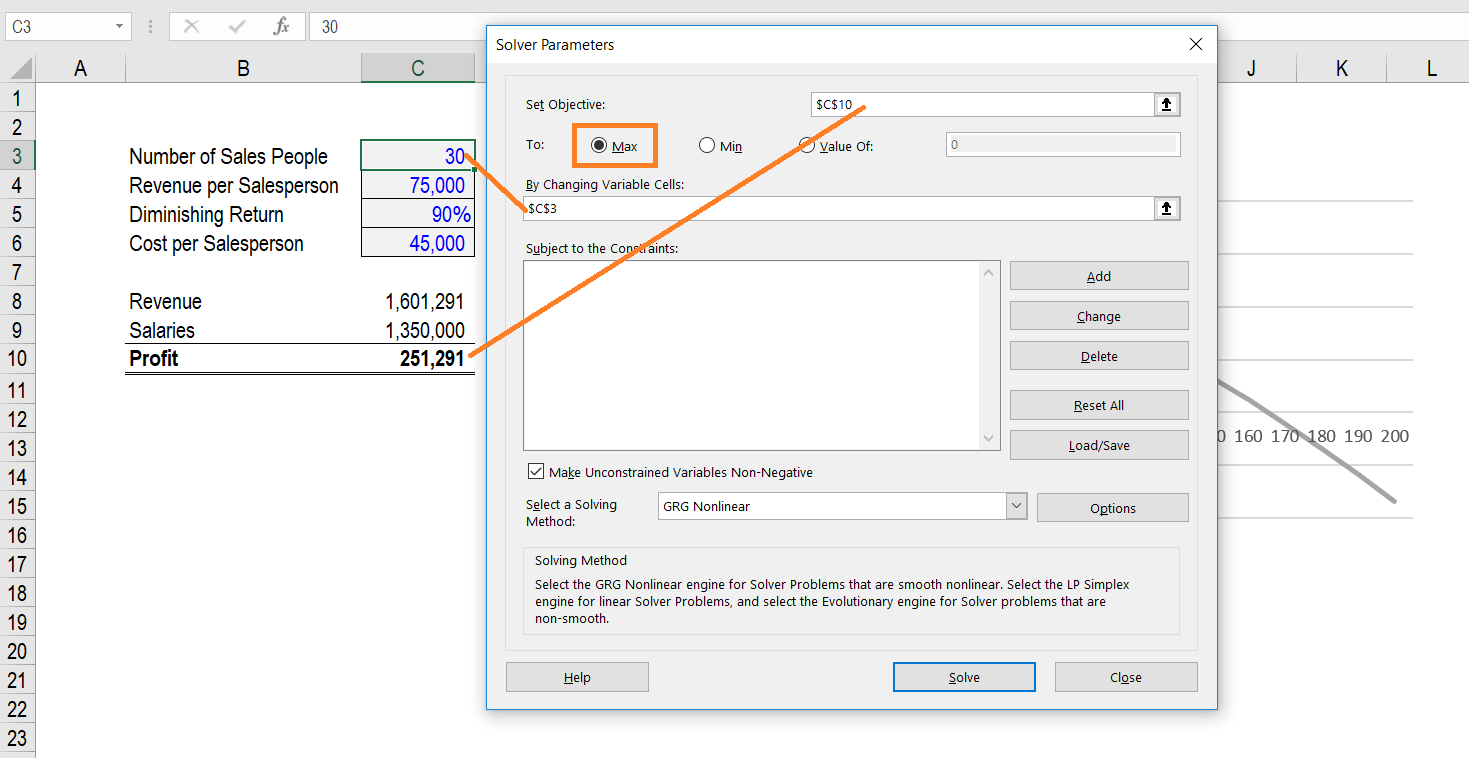This screenshot has height=758, width=1469.
Task: Toggle Make Unconstrained Variables Non-Negative checkbox
Action: [x=535, y=472]
